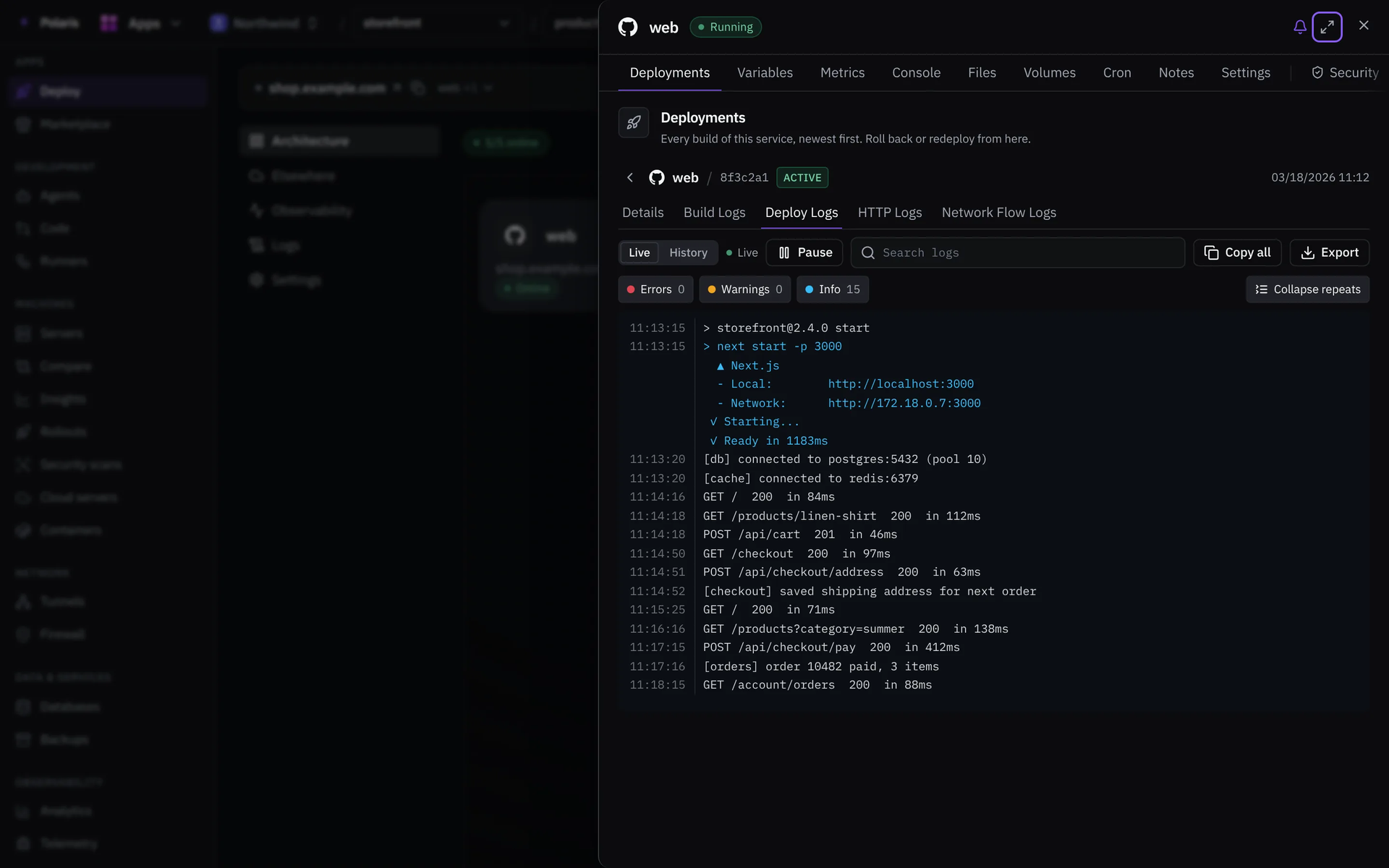This screenshot has height=868, width=1389.
Task: Open the Console tab
Action: 916,72
